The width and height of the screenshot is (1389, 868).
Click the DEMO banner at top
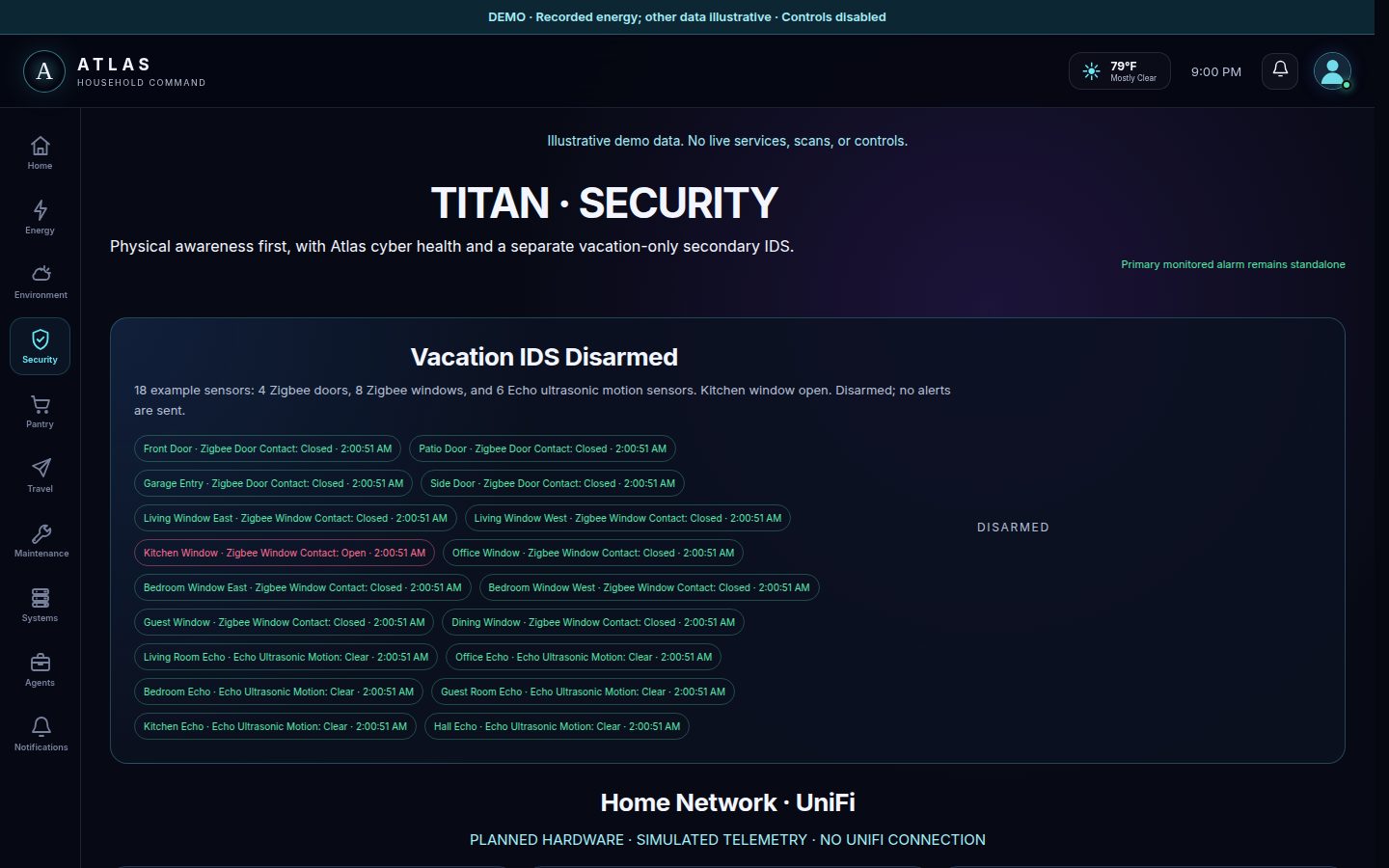[x=687, y=17]
